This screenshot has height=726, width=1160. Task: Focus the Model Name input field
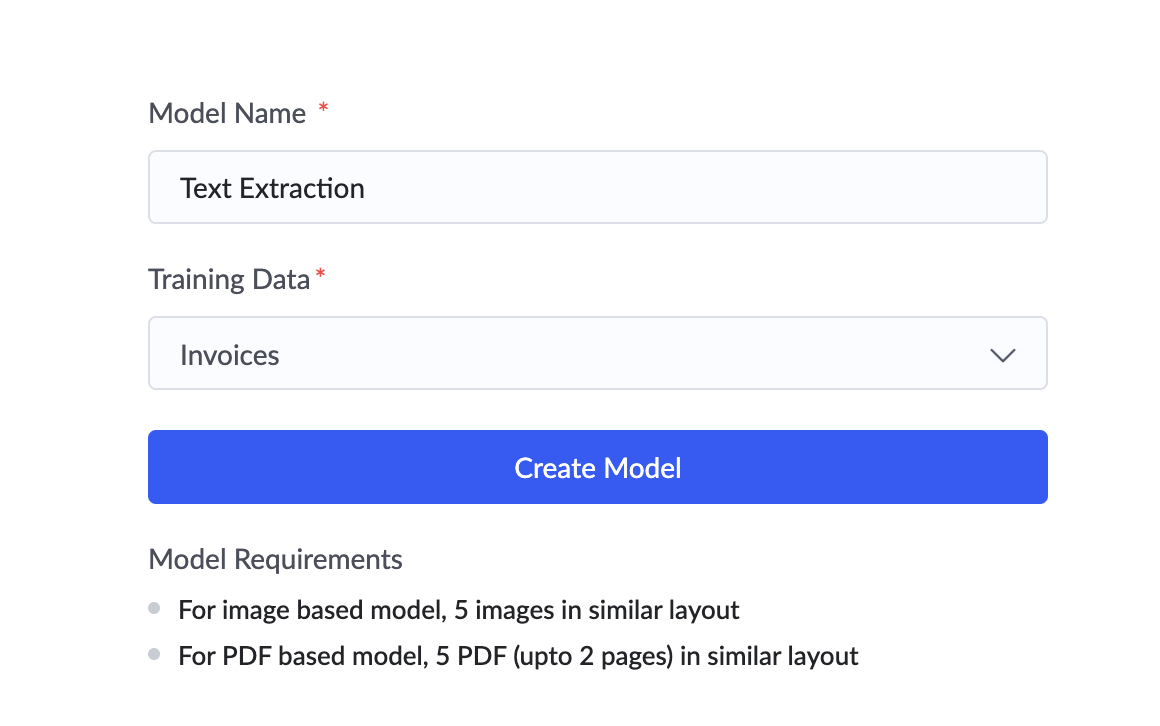click(x=700, y=187)
